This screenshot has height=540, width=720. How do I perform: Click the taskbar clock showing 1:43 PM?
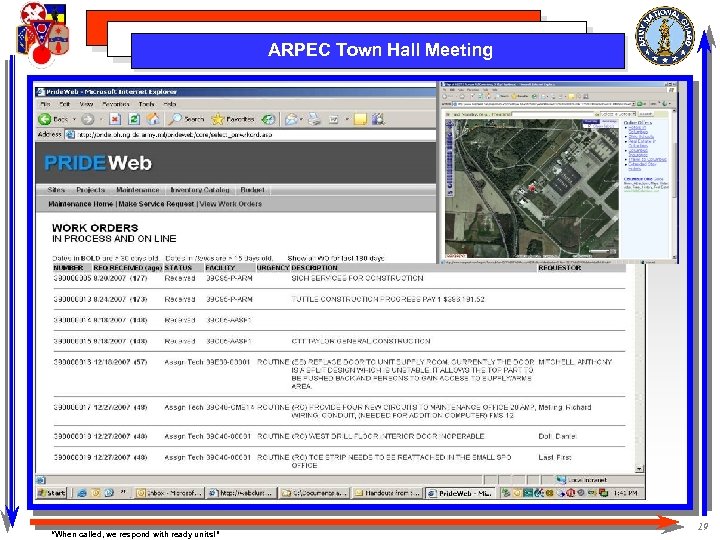pos(625,493)
